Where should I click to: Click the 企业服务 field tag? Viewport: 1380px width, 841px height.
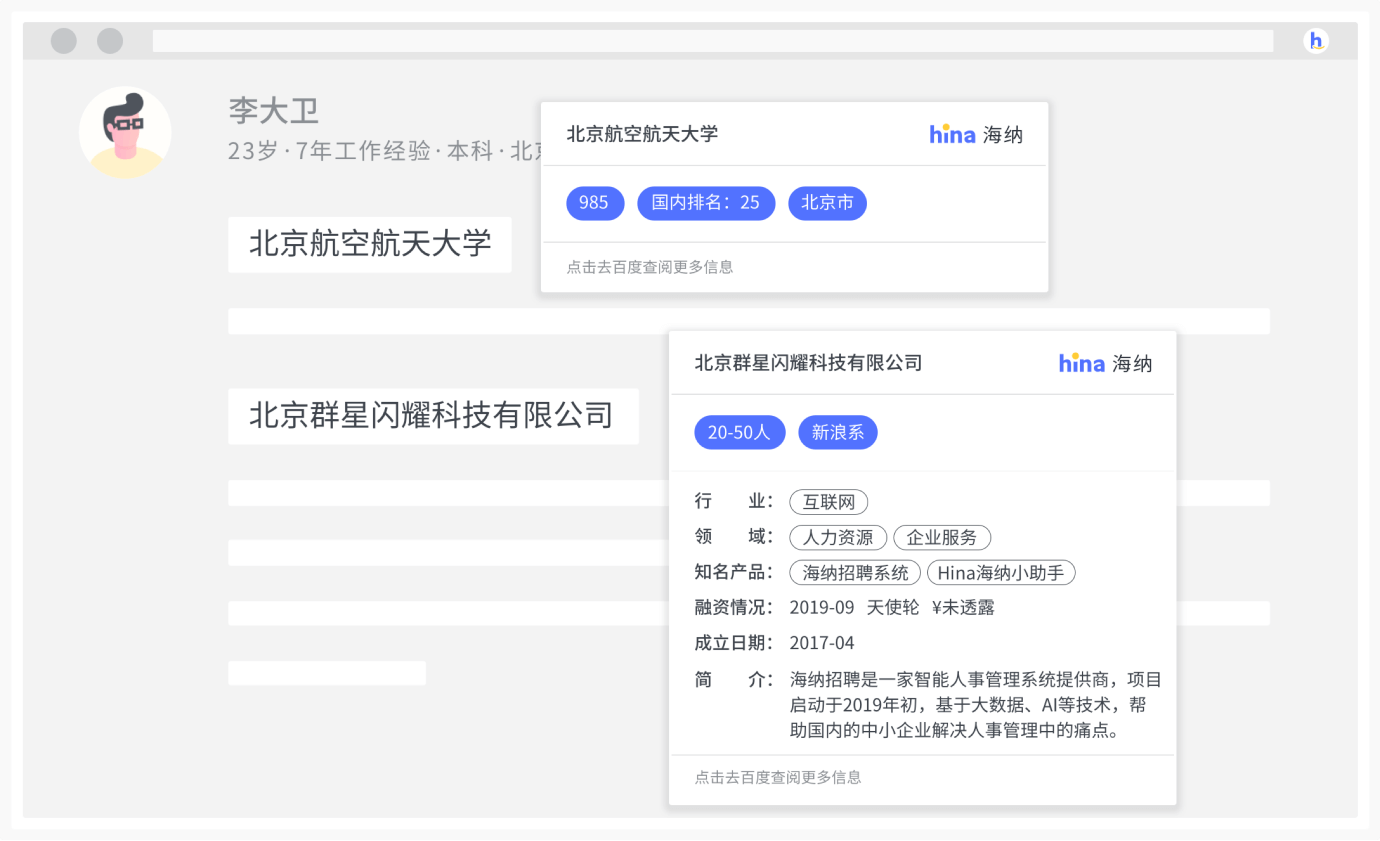click(x=942, y=538)
